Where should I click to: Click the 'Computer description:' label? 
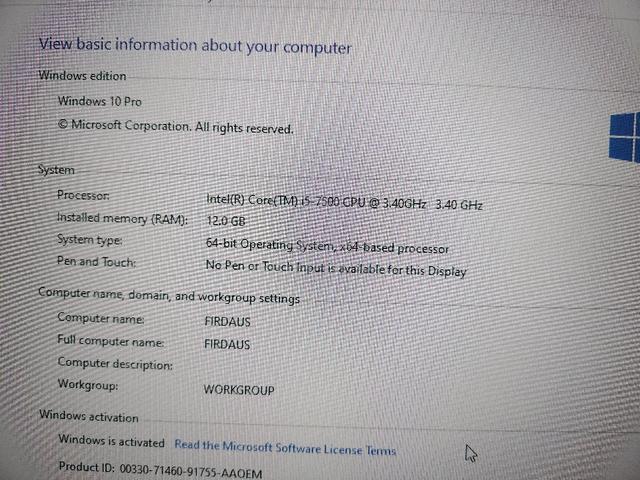point(115,363)
